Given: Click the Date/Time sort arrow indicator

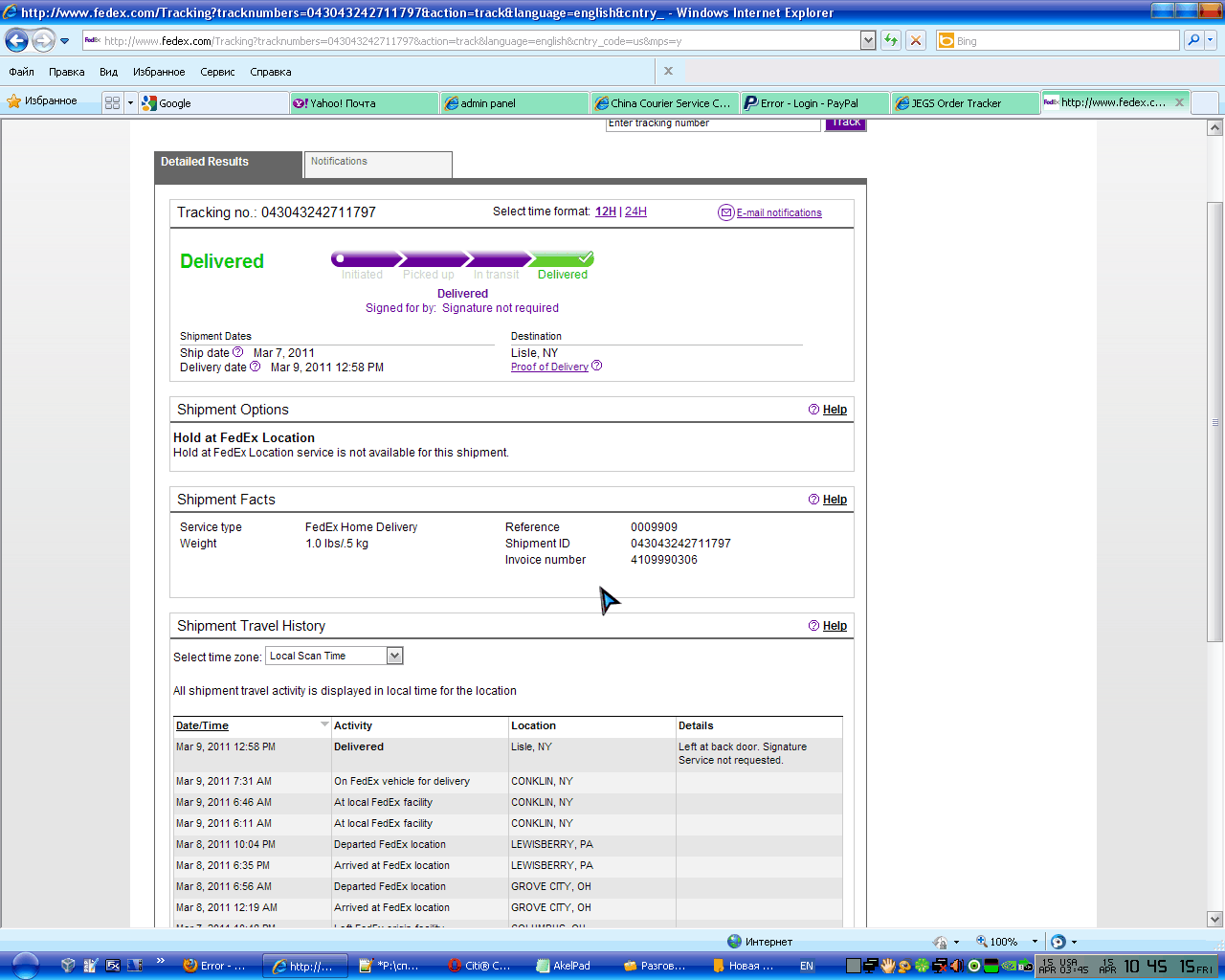Looking at the screenshot, I should tap(324, 724).
